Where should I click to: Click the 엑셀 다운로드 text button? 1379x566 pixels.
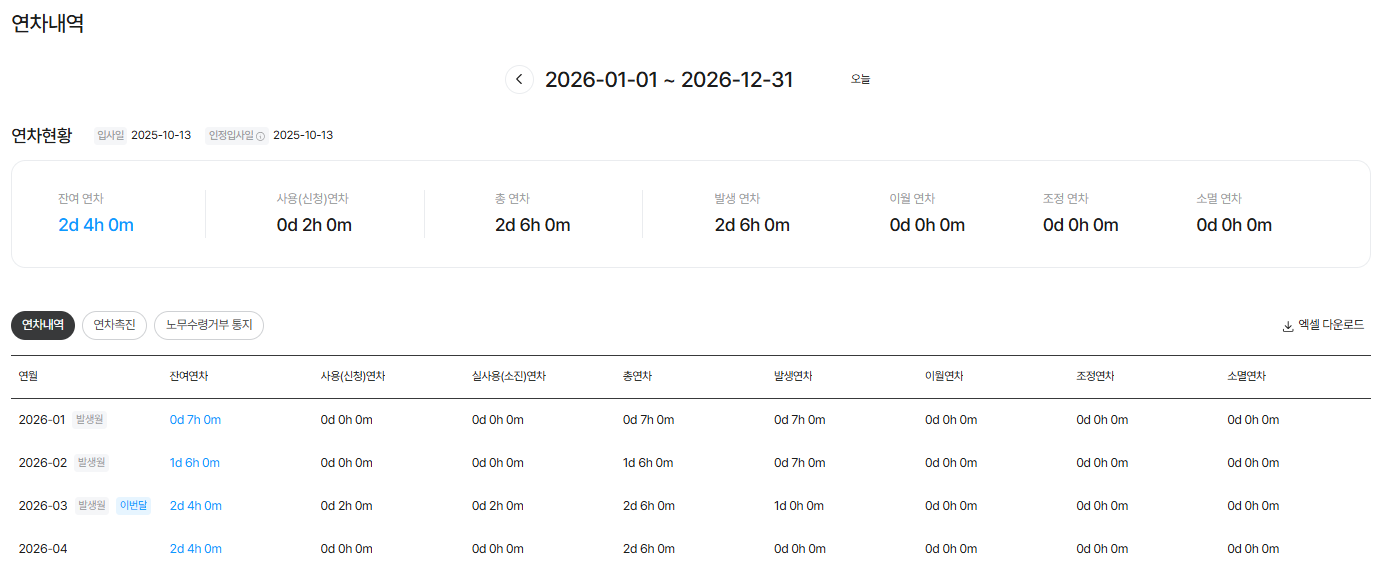tap(1330, 325)
